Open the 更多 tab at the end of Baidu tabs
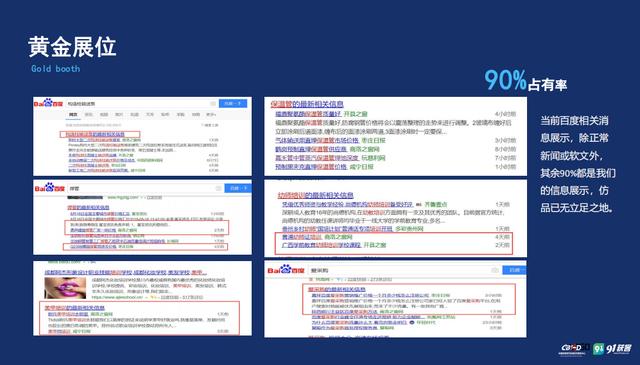 (211, 115)
